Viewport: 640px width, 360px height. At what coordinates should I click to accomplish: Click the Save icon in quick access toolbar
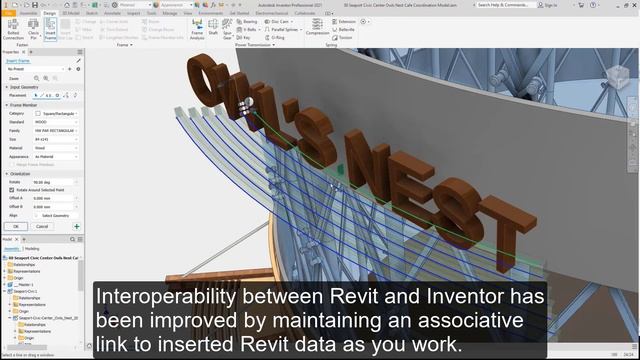pos(35,5)
